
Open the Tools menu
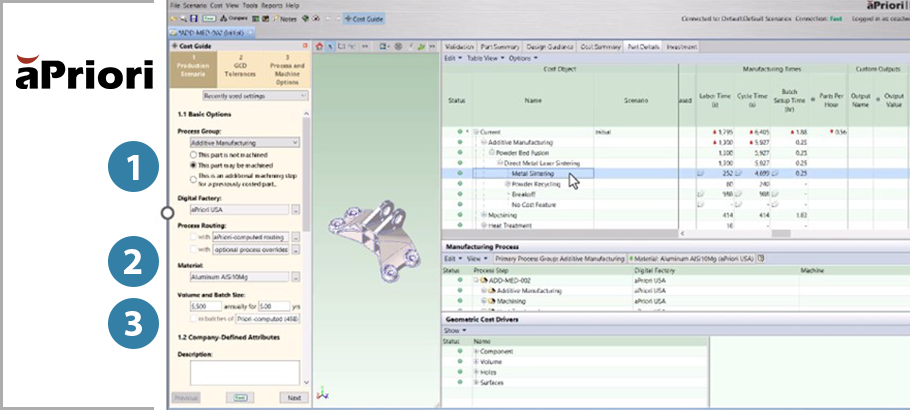(x=250, y=5)
